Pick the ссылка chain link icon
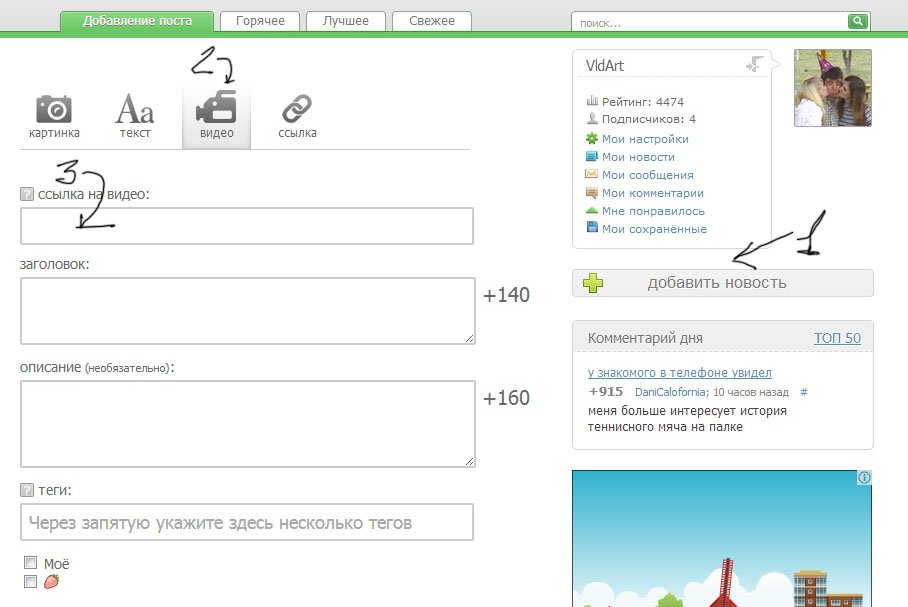Image resolution: width=908 pixels, height=607 pixels. [297, 108]
